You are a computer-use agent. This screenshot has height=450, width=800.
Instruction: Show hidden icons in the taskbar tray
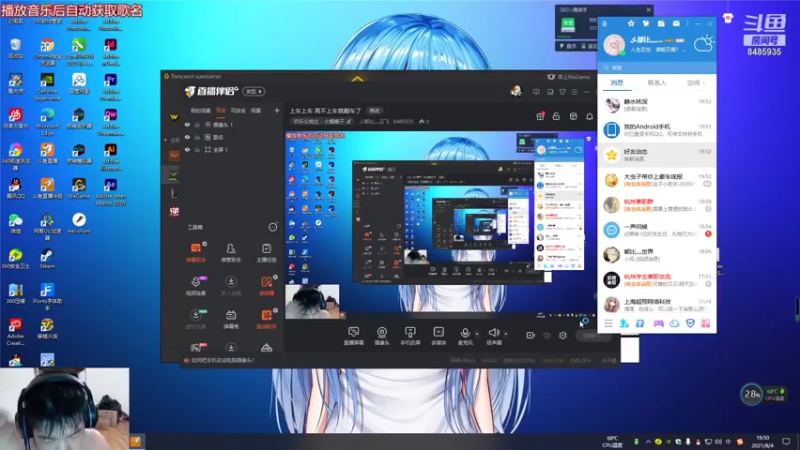(648, 441)
